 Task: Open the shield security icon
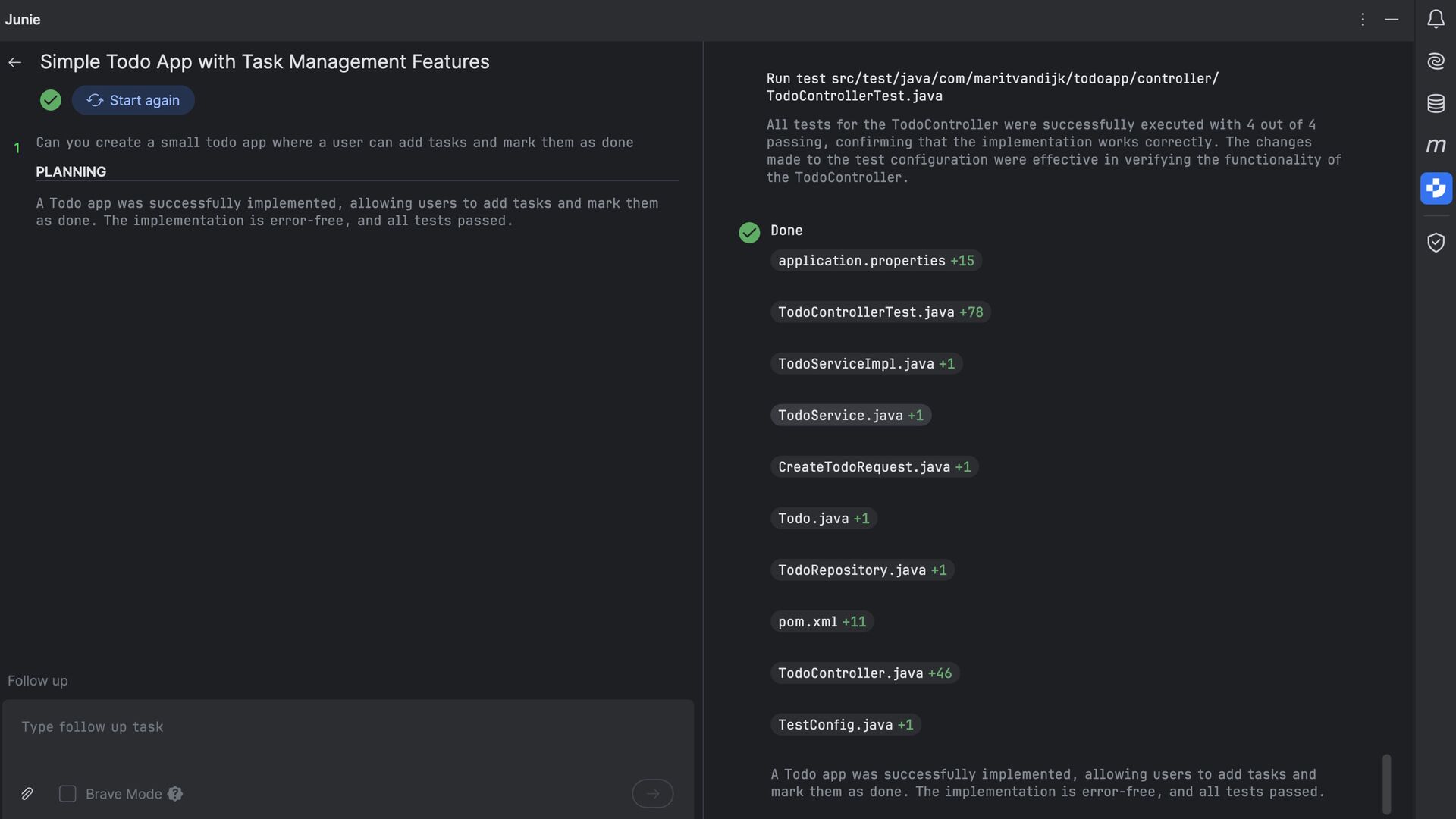(1436, 243)
